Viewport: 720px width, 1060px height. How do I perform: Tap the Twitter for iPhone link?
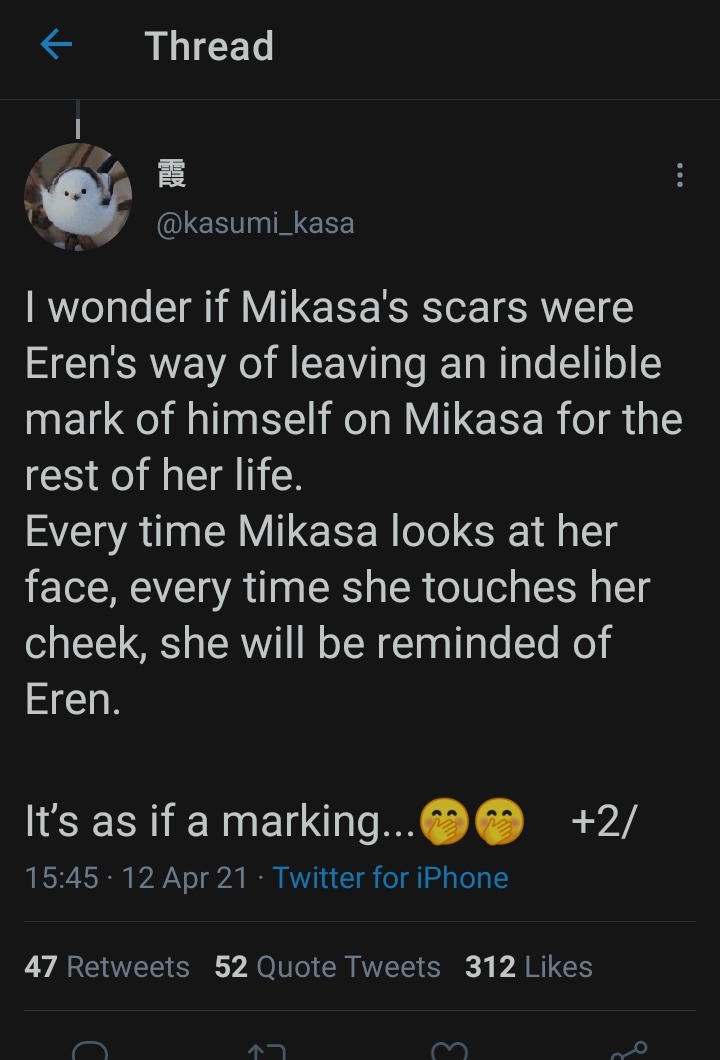point(390,878)
